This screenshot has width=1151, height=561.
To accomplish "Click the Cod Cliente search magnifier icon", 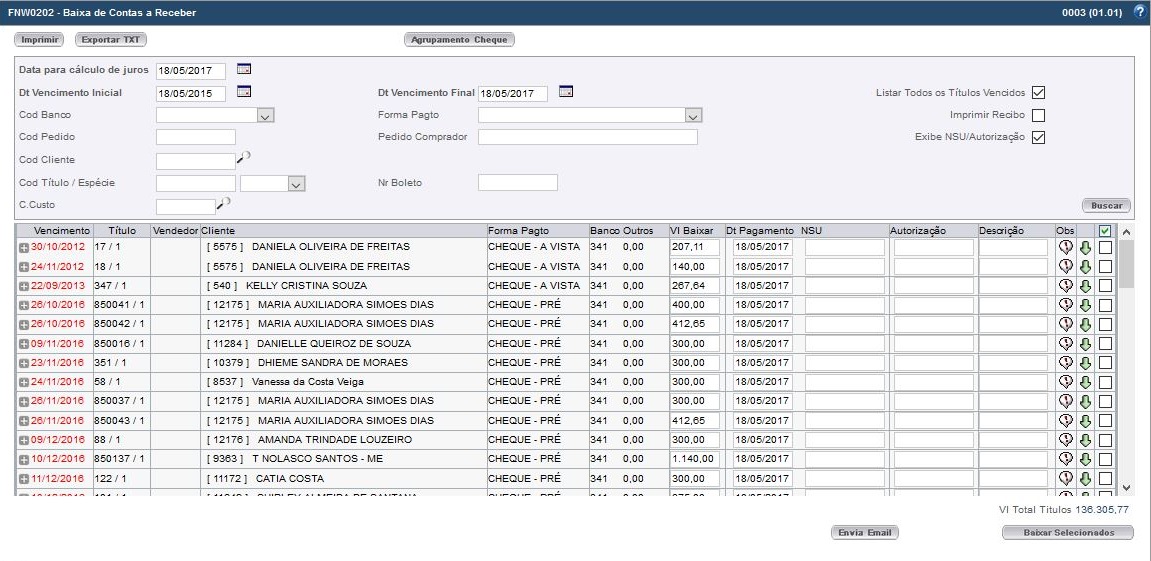I will click(x=243, y=158).
